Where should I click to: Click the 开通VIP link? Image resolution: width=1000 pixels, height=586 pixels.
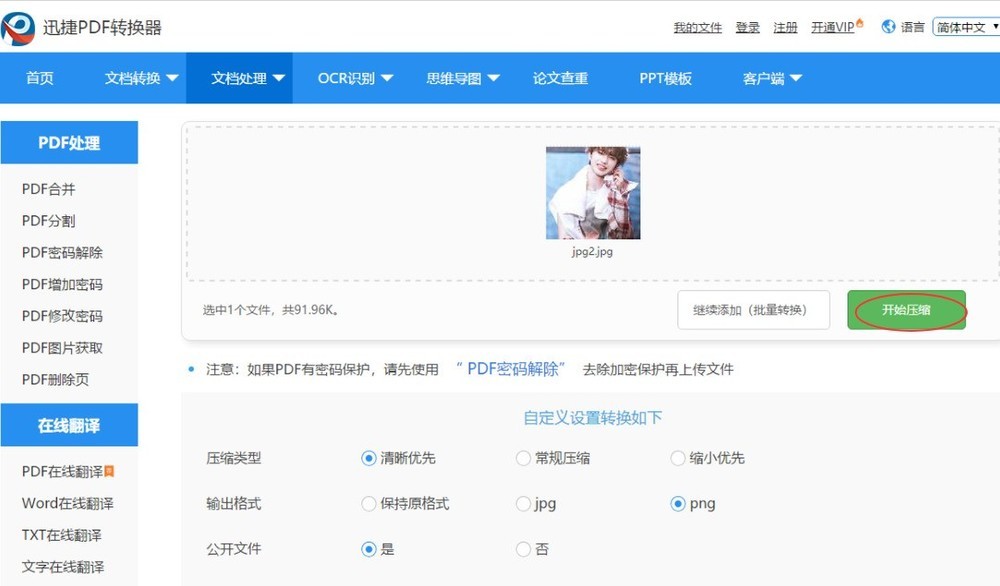832,27
